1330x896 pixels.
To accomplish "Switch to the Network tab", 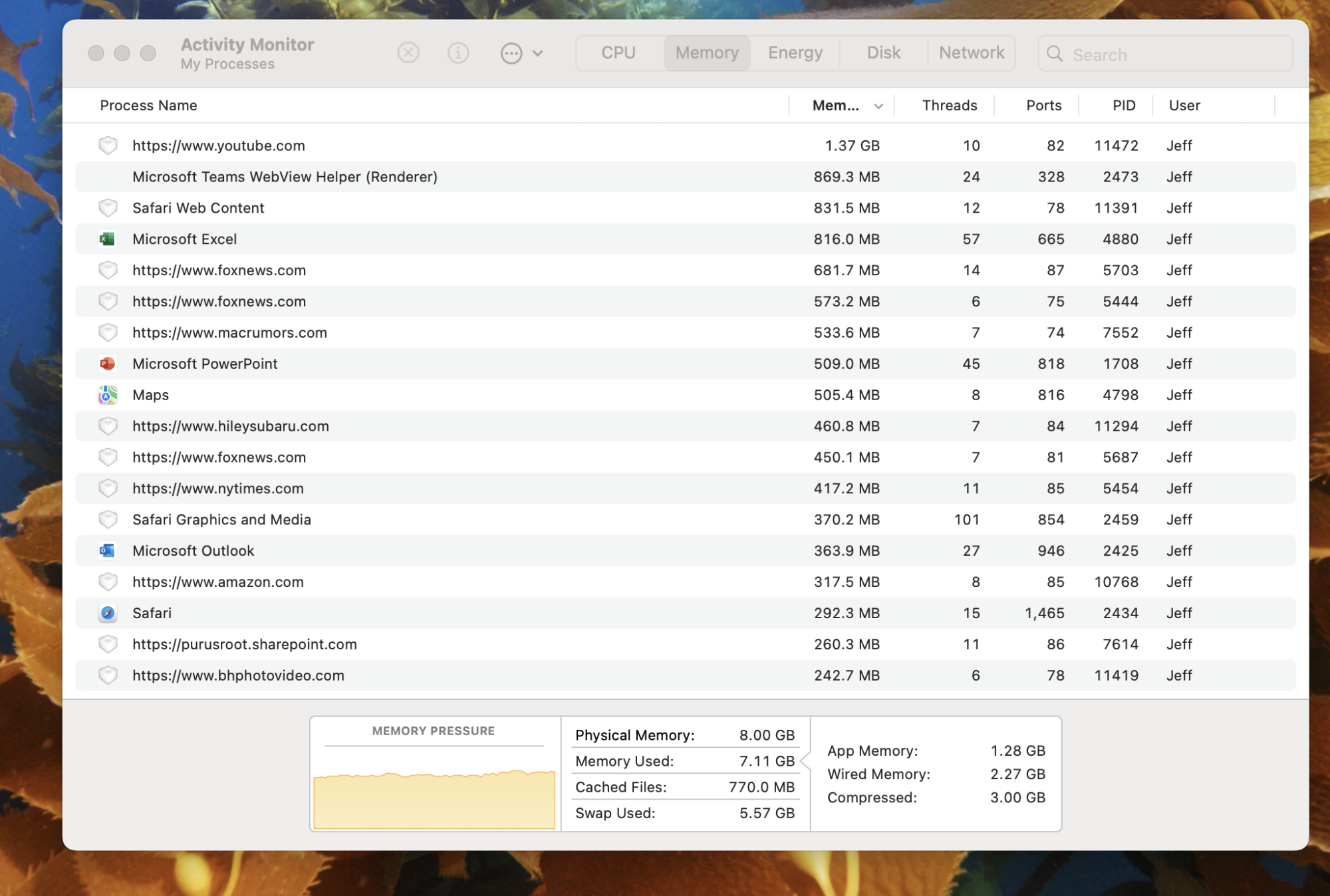I will click(x=971, y=53).
